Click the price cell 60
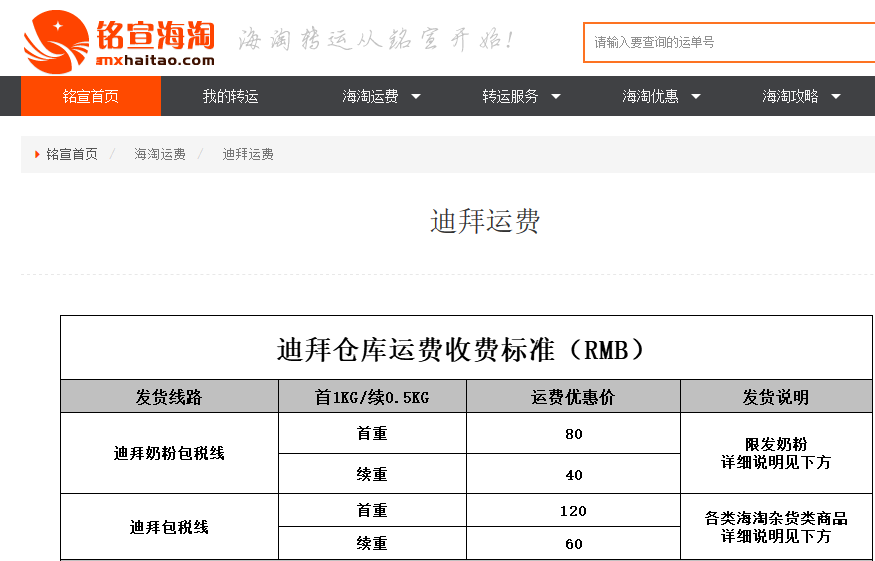Screen dimensions: 875x561 click(573, 544)
